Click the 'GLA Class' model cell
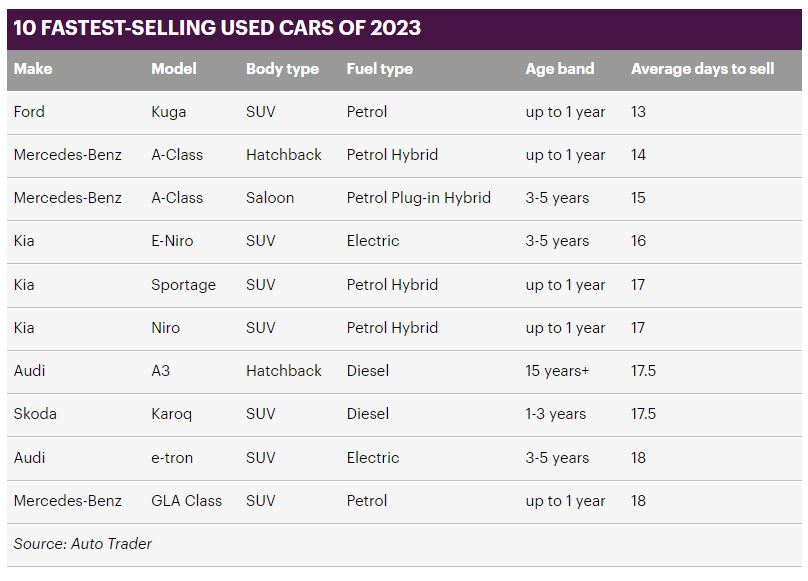Screen dimensions: 808x581 186,501
